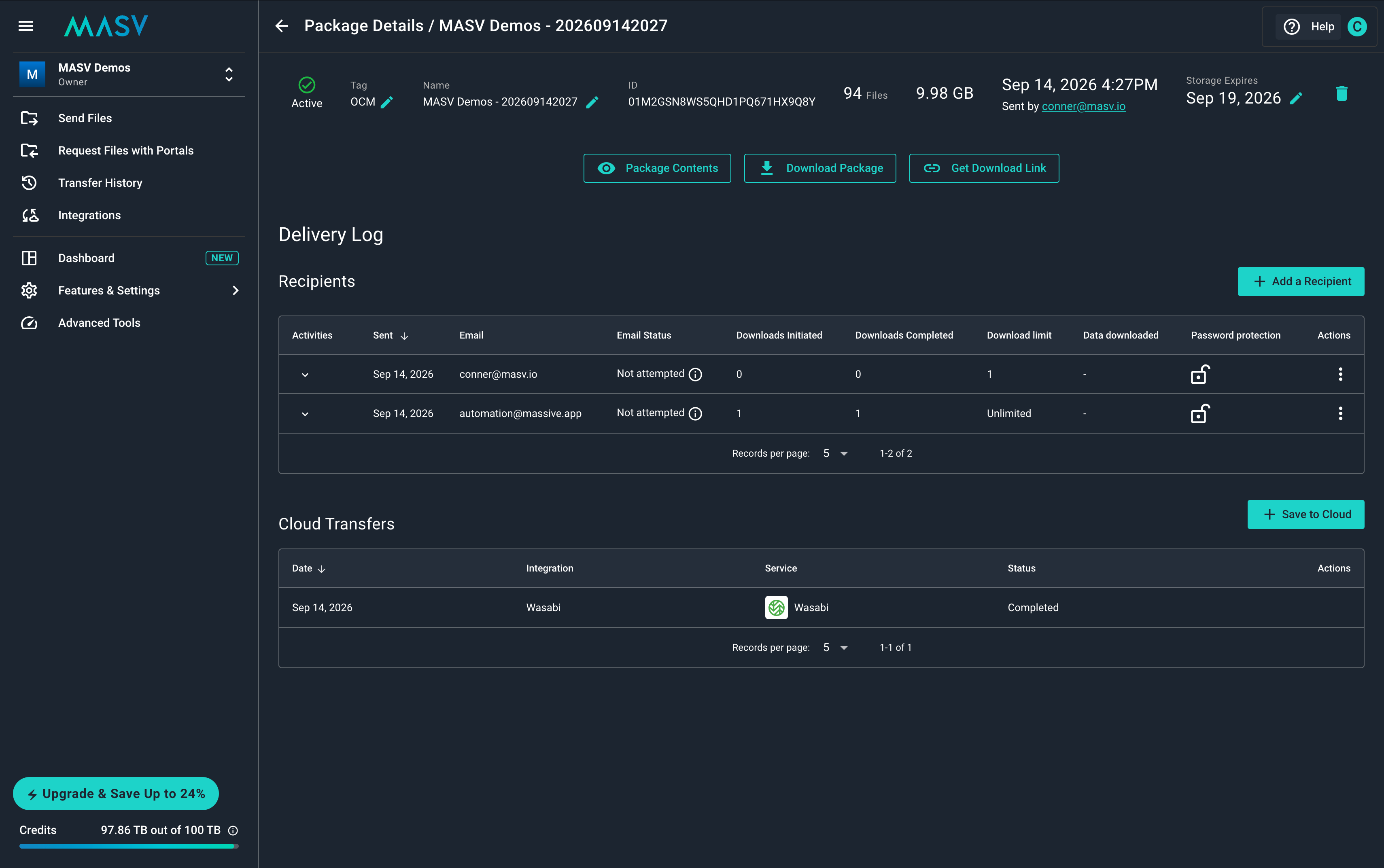Click the credits info icon

click(x=233, y=830)
